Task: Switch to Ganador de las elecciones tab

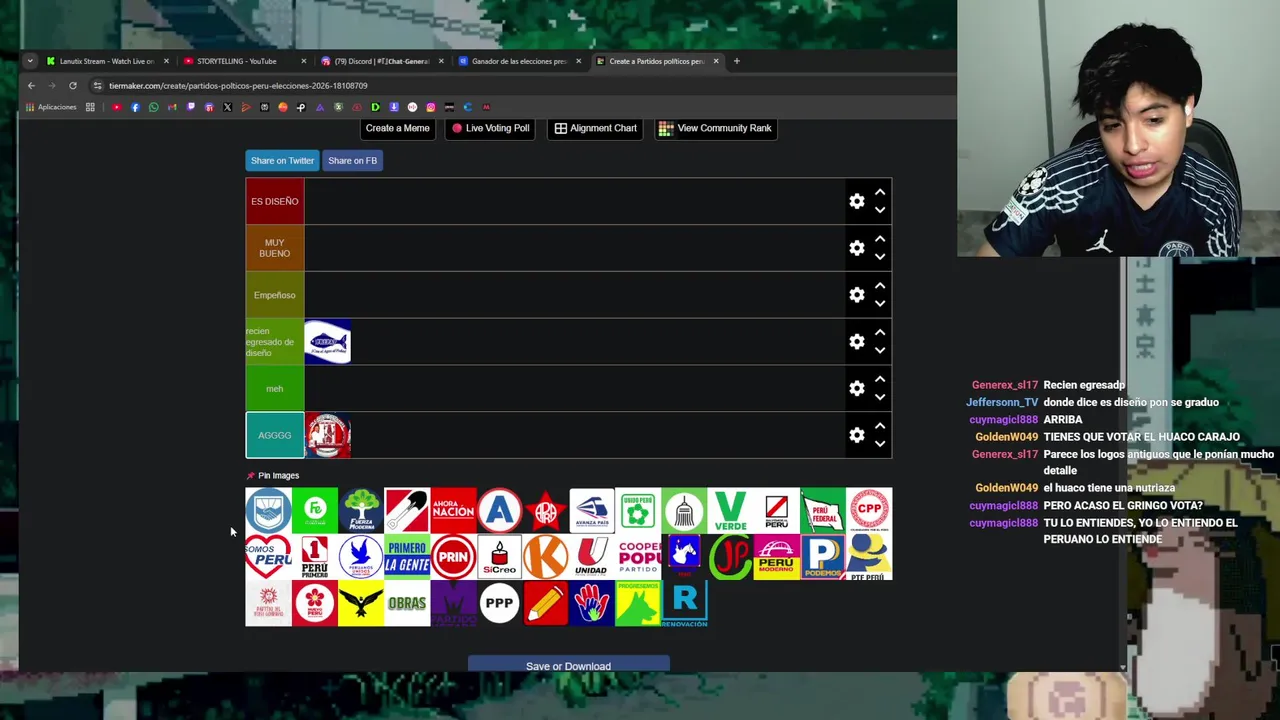Action: [x=519, y=61]
